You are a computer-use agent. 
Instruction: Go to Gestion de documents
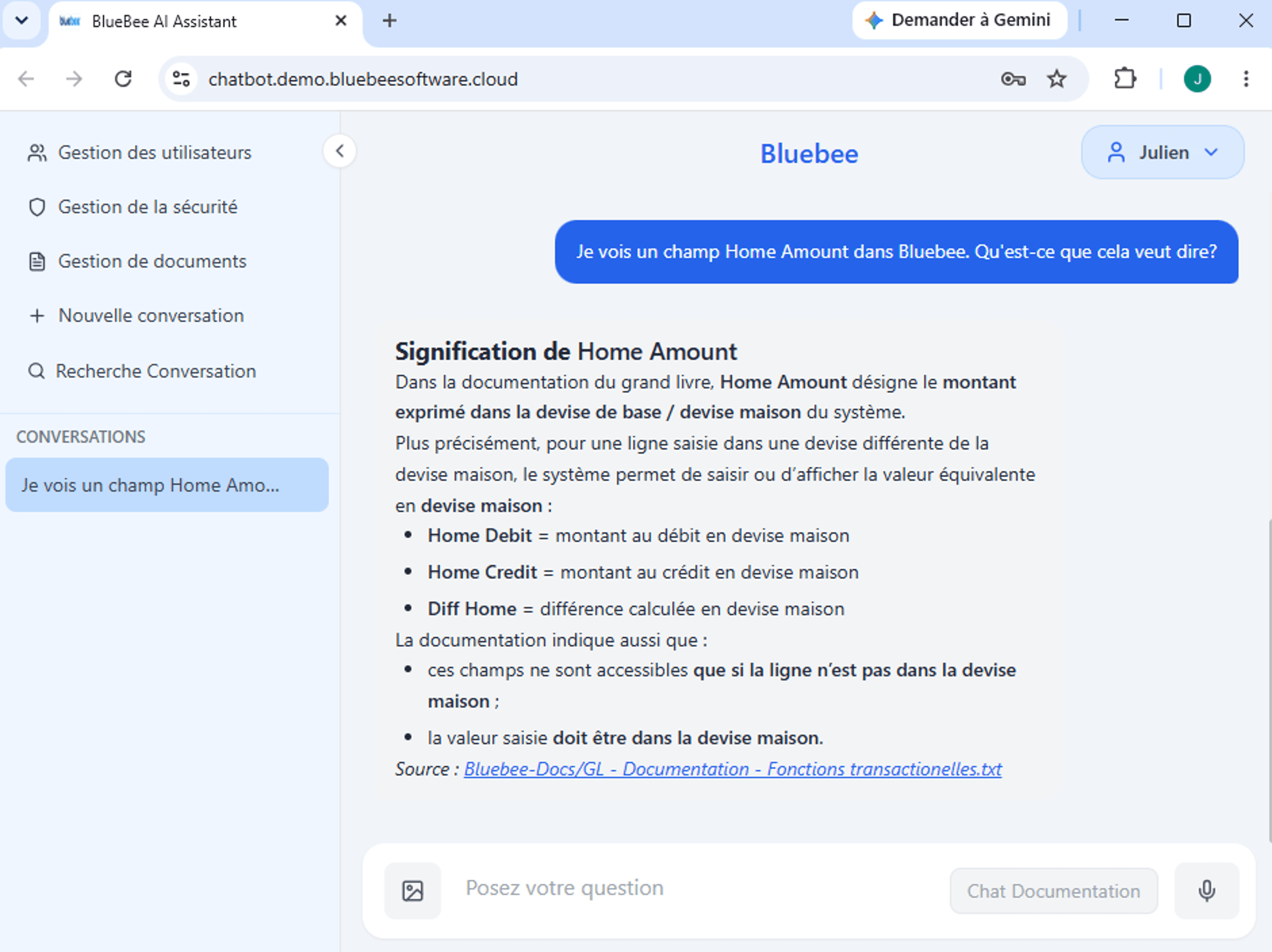coord(138,262)
